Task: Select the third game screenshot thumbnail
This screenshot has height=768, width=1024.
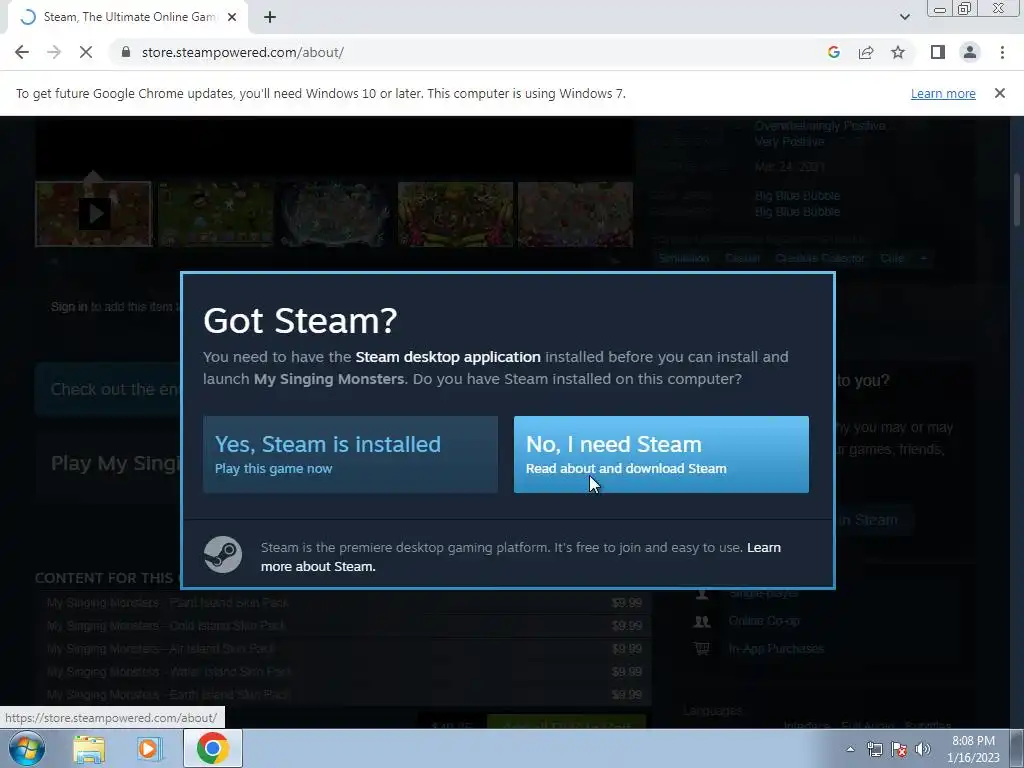Action: 335,214
